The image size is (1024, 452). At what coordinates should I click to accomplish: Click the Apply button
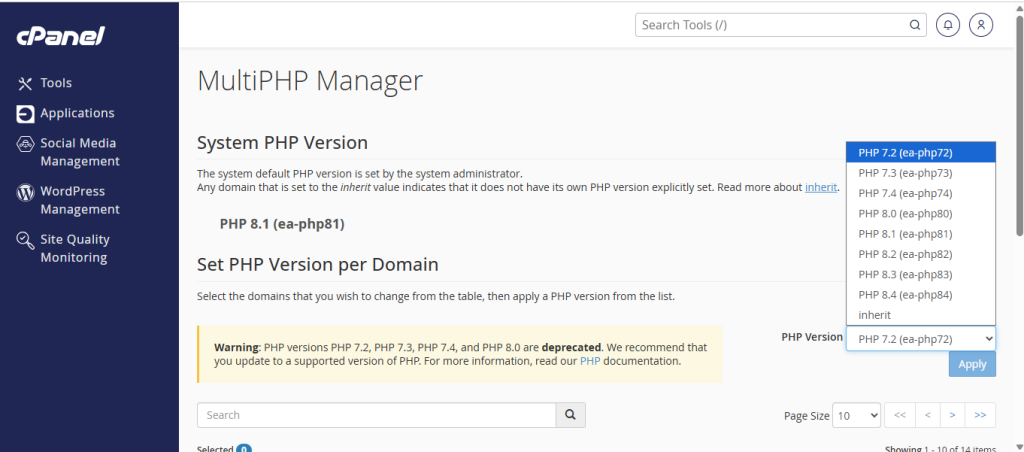pyautogui.click(x=972, y=365)
